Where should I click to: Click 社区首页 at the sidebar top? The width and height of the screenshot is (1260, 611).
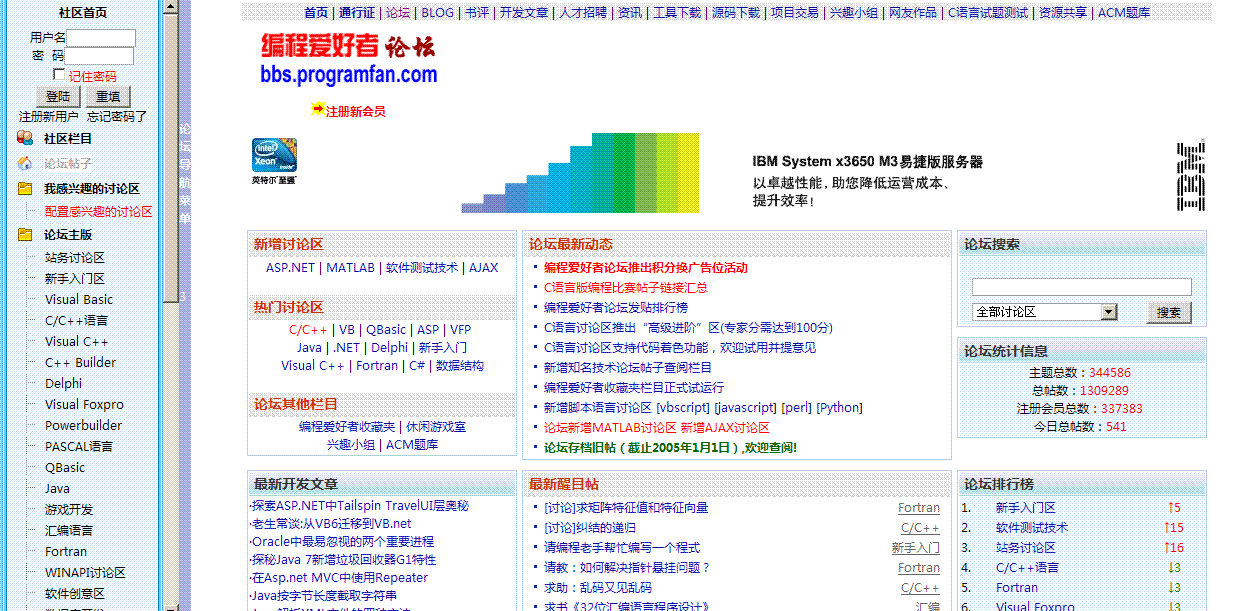(x=83, y=13)
